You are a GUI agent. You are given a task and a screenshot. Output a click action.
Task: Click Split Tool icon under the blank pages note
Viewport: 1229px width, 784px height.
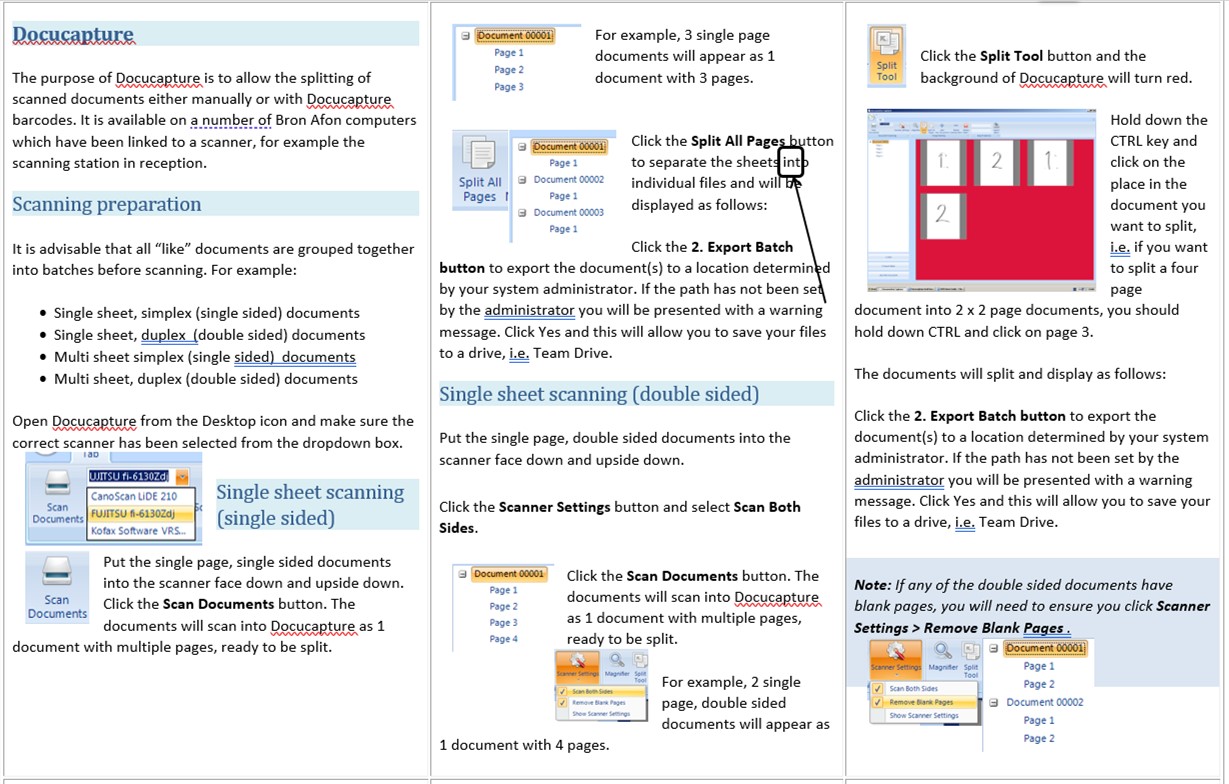click(x=971, y=660)
